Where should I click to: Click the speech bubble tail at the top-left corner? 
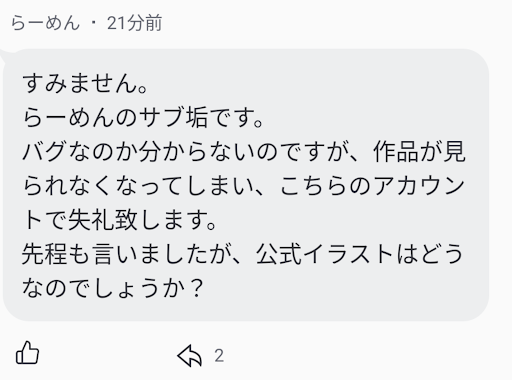(5, 54)
